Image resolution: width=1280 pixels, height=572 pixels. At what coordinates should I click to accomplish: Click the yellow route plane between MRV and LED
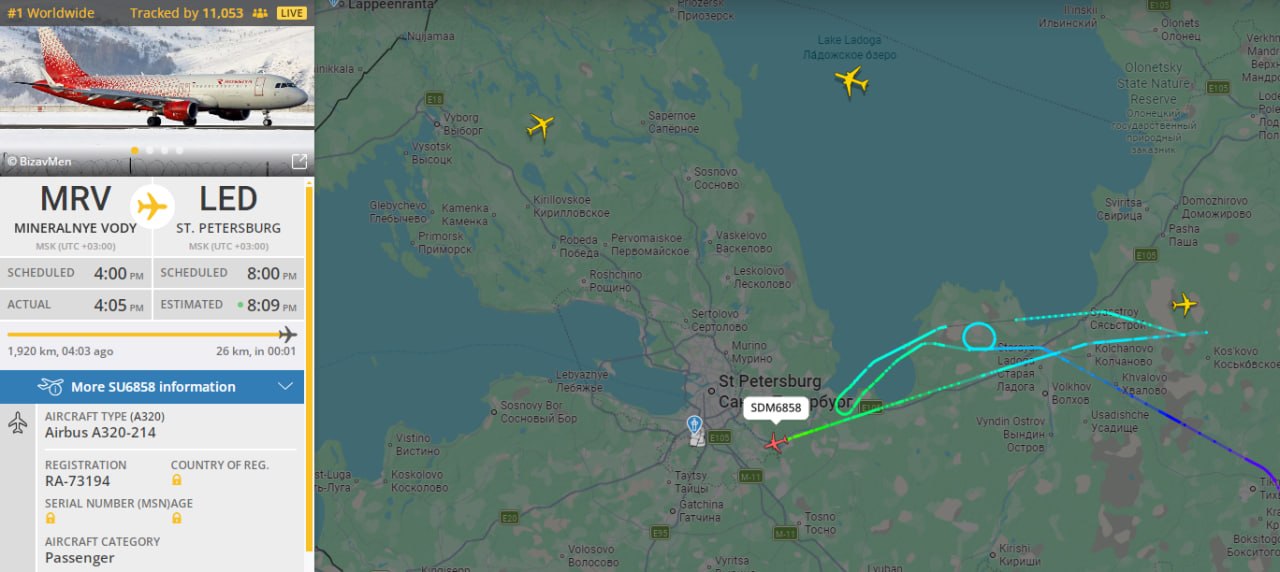152,207
